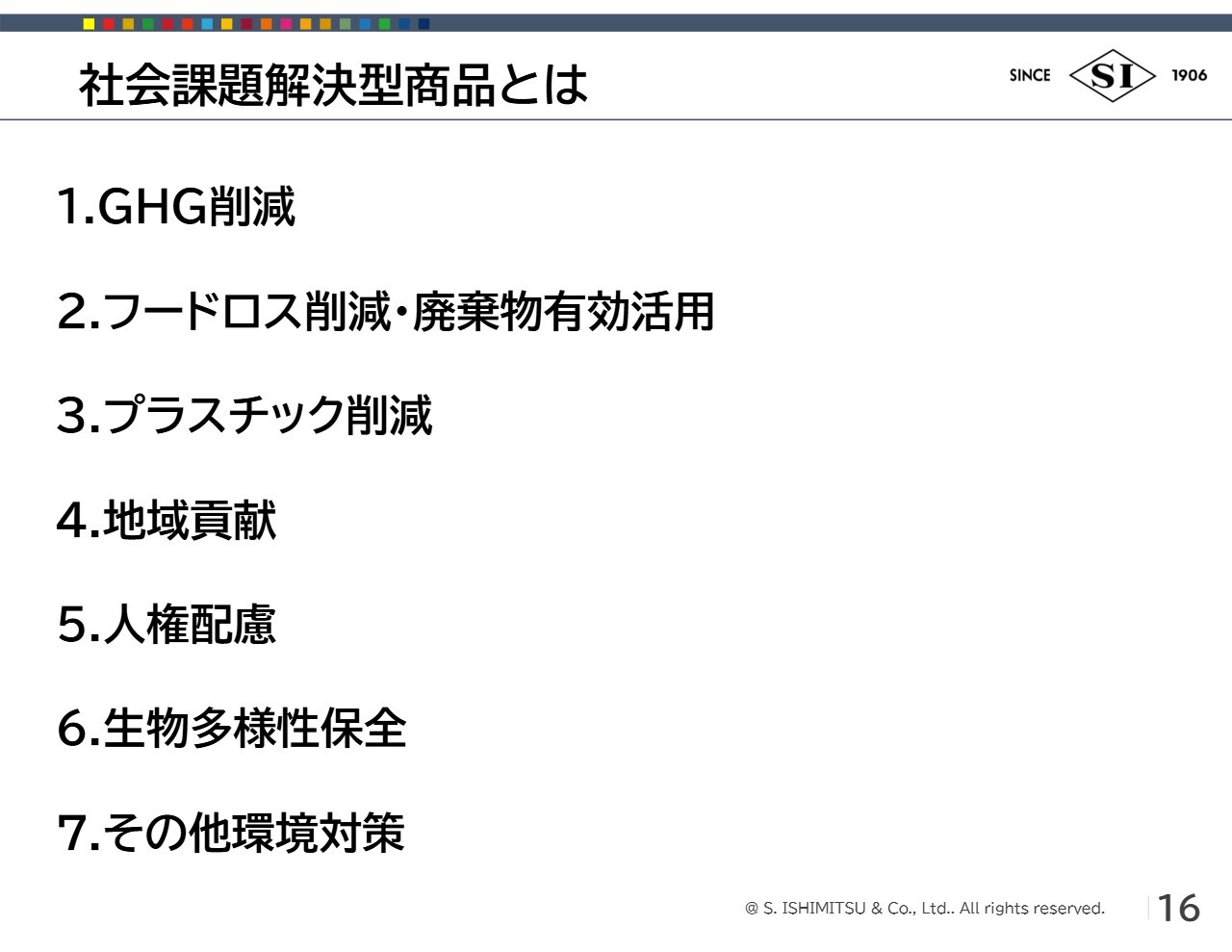The height and width of the screenshot is (952, 1232).
Task: Click on 4.地域貢献 text
Action: [x=167, y=520]
